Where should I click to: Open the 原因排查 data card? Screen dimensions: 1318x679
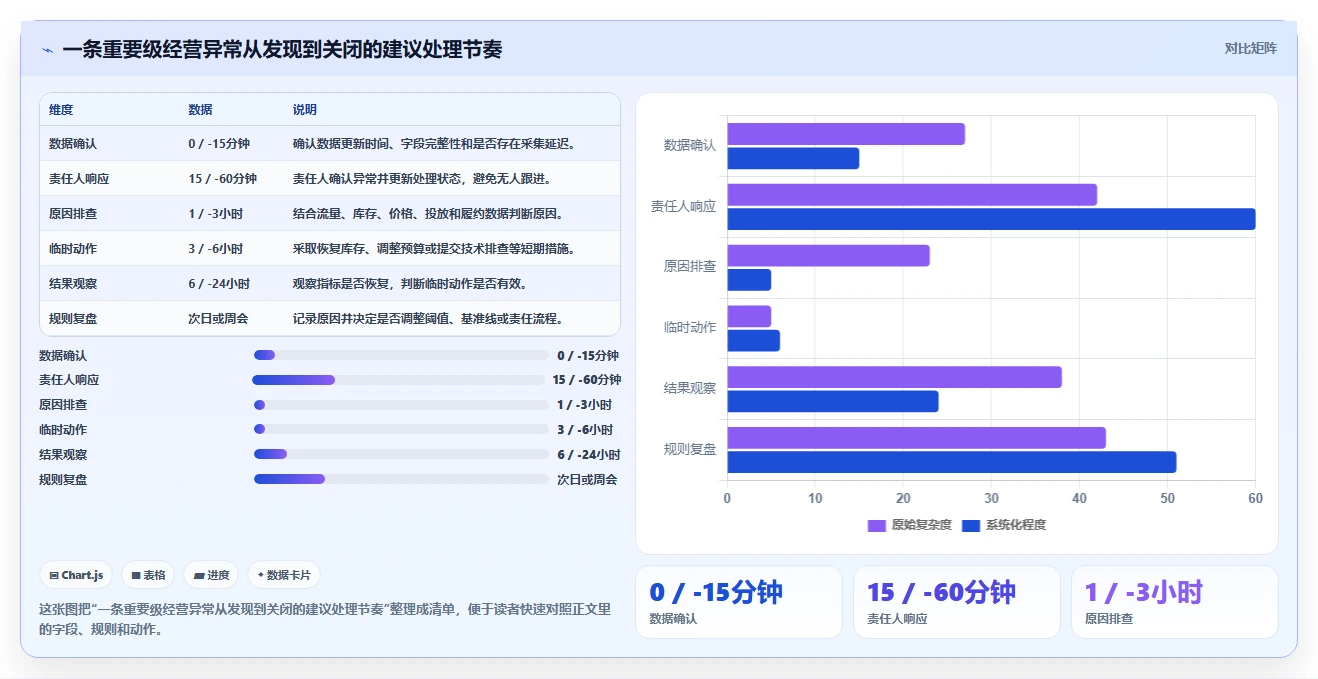[x=1174, y=602]
